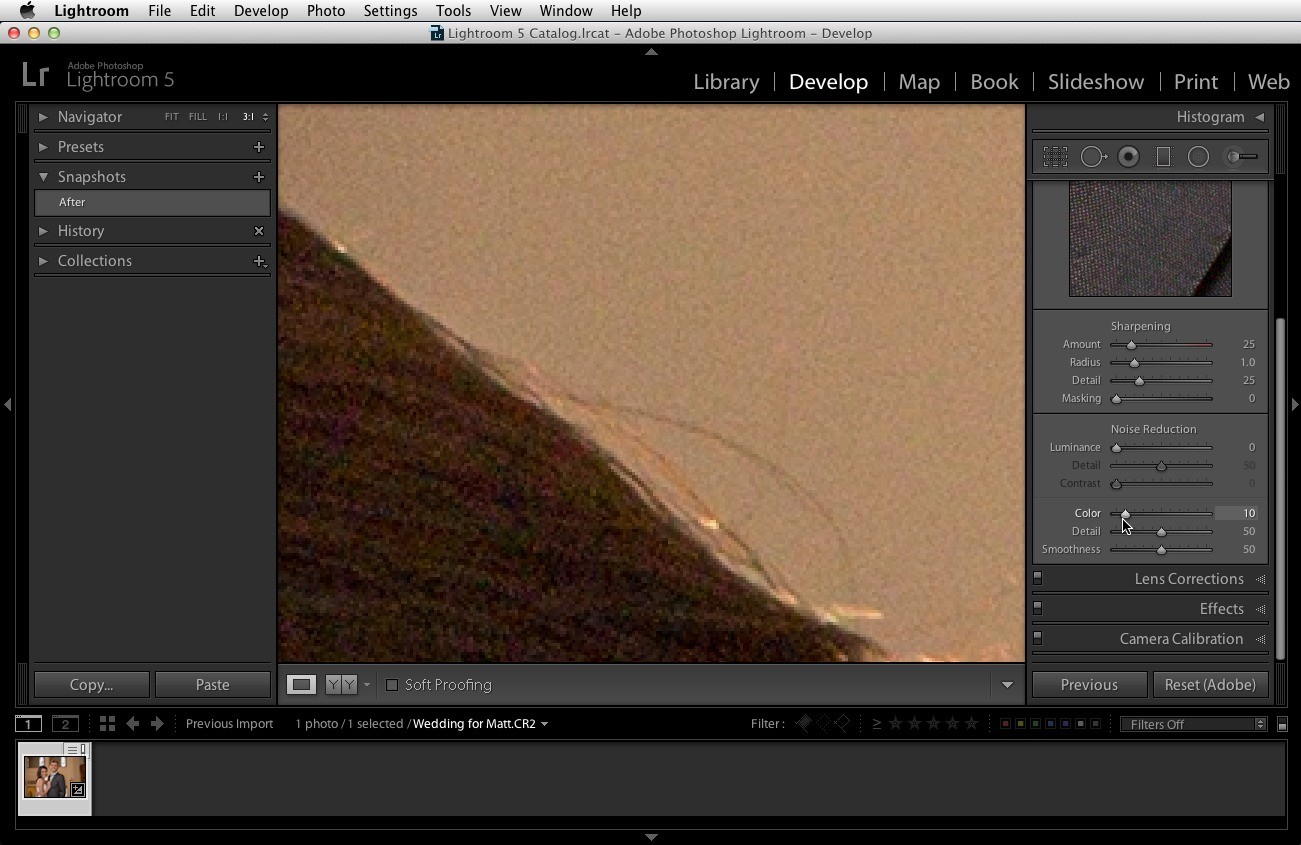Select the Red Eye Correction tool
This screenshot has width=1301, height=845.
(x=1129, y=157)
